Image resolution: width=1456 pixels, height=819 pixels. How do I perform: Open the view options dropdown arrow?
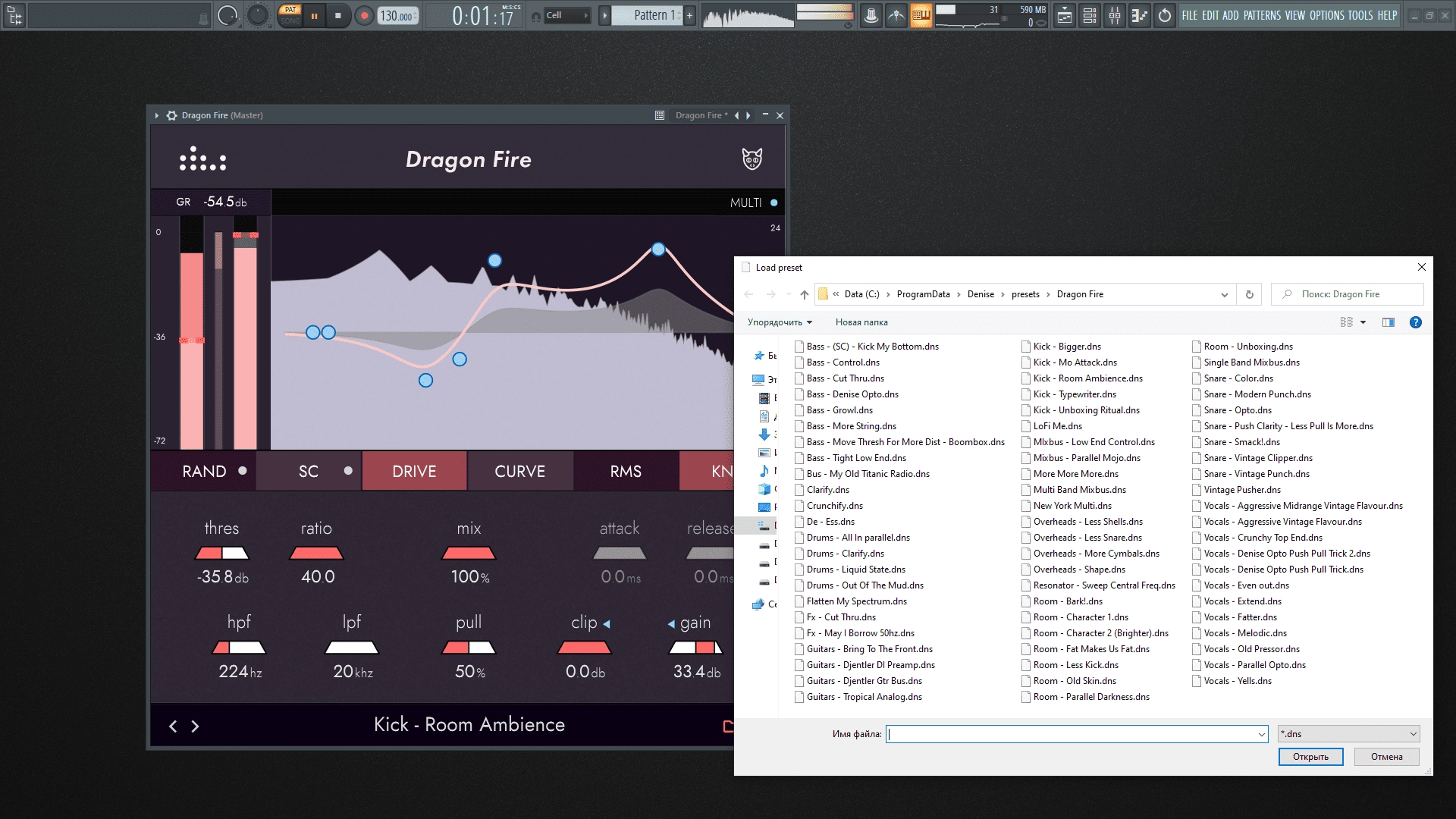(1363, 322)
